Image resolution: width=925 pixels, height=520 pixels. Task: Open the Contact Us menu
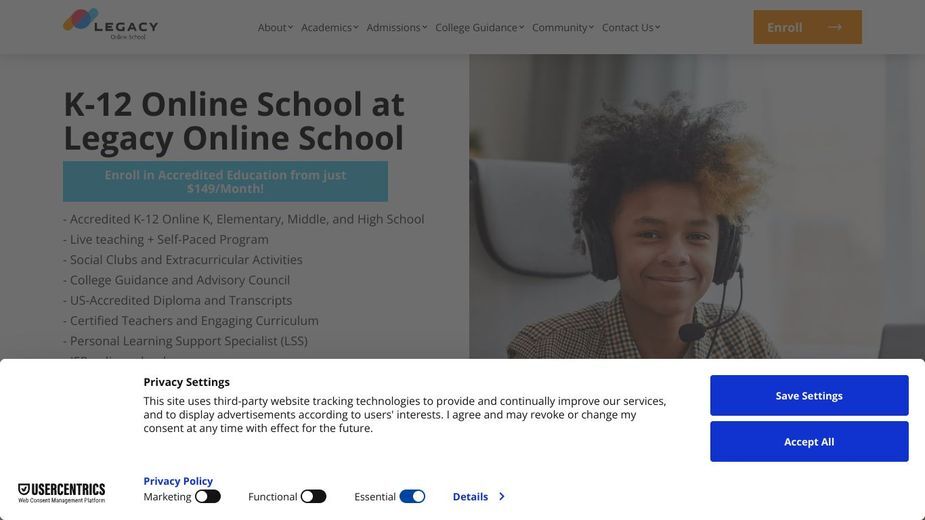pyautogui.click(x=631, y=27)
